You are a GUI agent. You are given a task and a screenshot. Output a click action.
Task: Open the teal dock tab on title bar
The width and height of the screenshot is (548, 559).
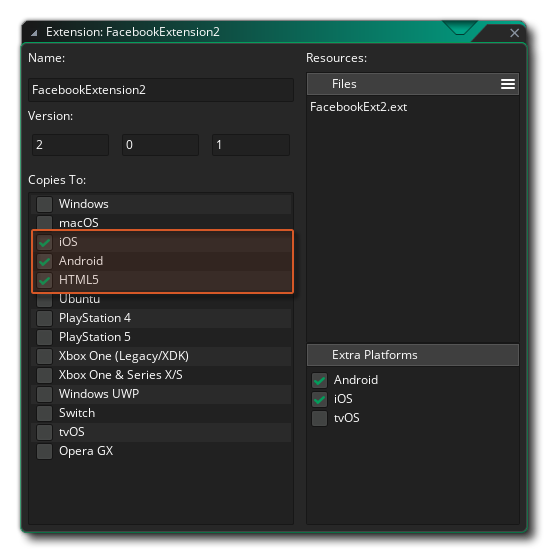coord(460,28)
